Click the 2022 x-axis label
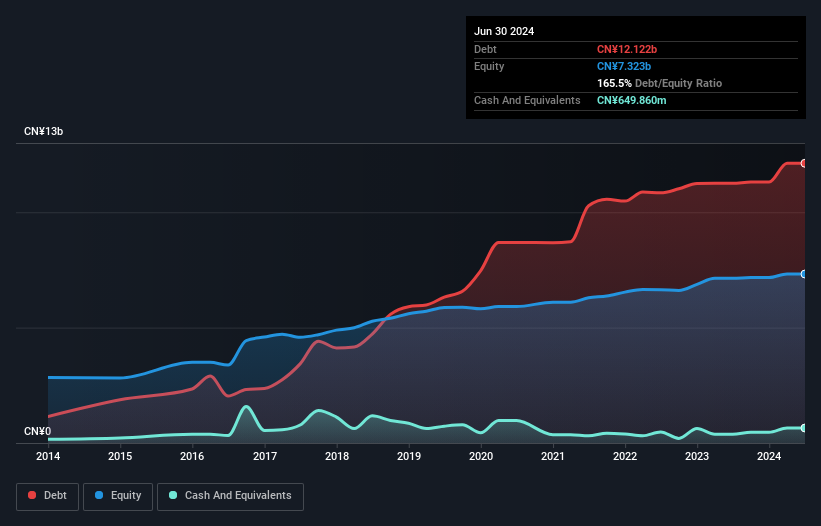The height and width of the screenshot is (526, 821). pyautogui.click(x=625, y=456)
